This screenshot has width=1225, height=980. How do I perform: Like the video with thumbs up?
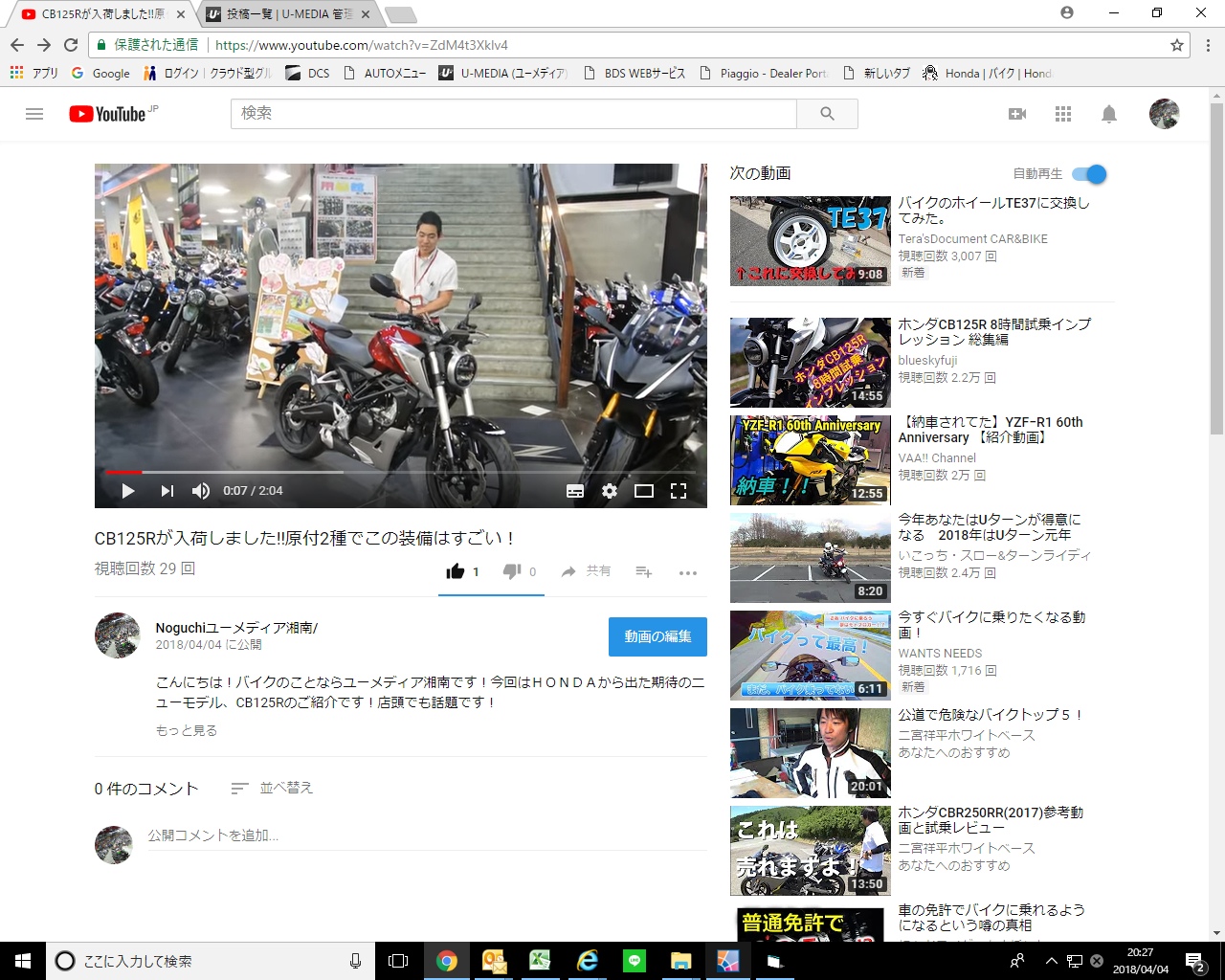click(x=456, y=571)
